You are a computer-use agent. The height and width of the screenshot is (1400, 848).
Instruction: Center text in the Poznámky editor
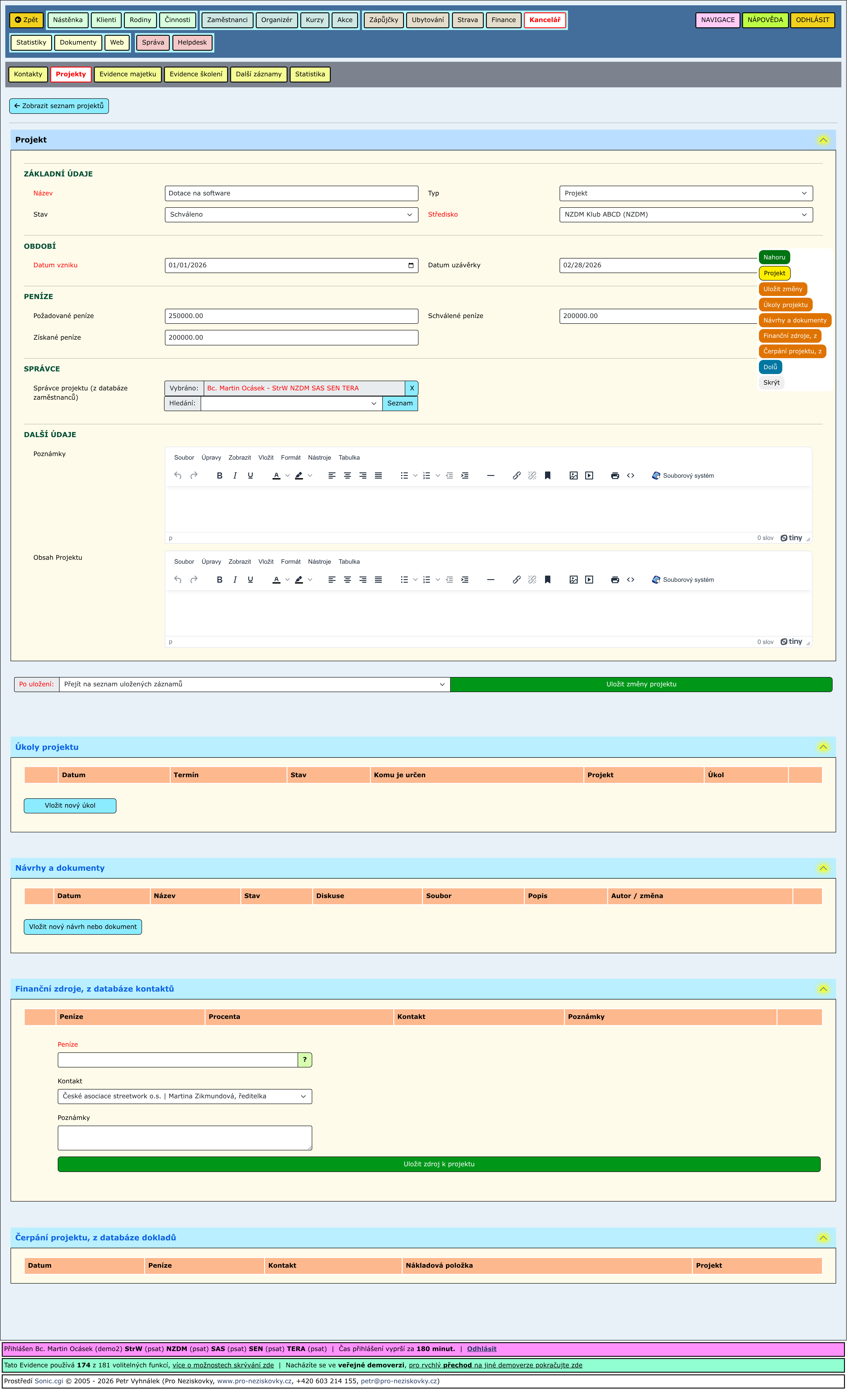pos(348,475)
